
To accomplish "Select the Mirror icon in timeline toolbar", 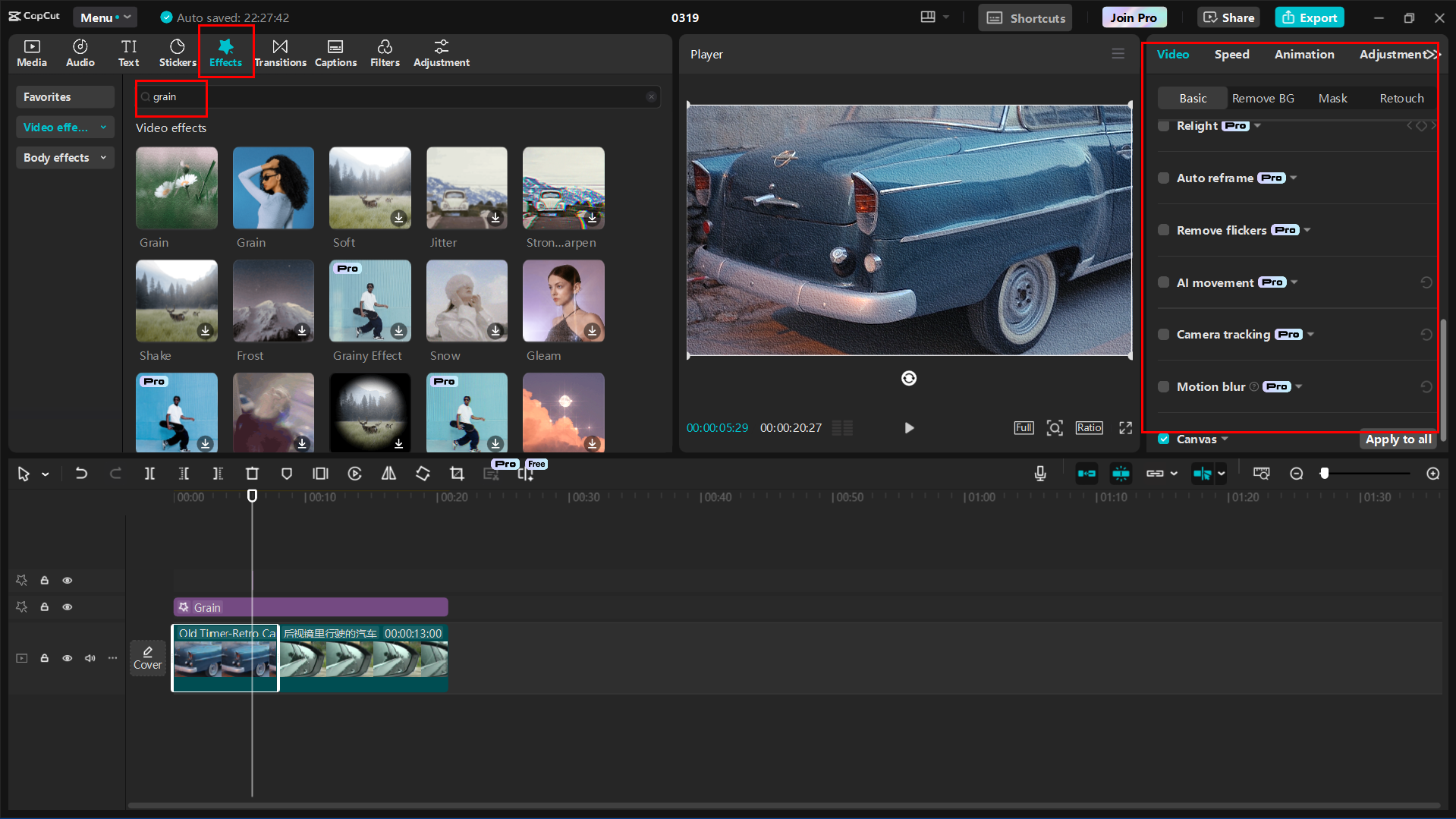I will (388, 473).
